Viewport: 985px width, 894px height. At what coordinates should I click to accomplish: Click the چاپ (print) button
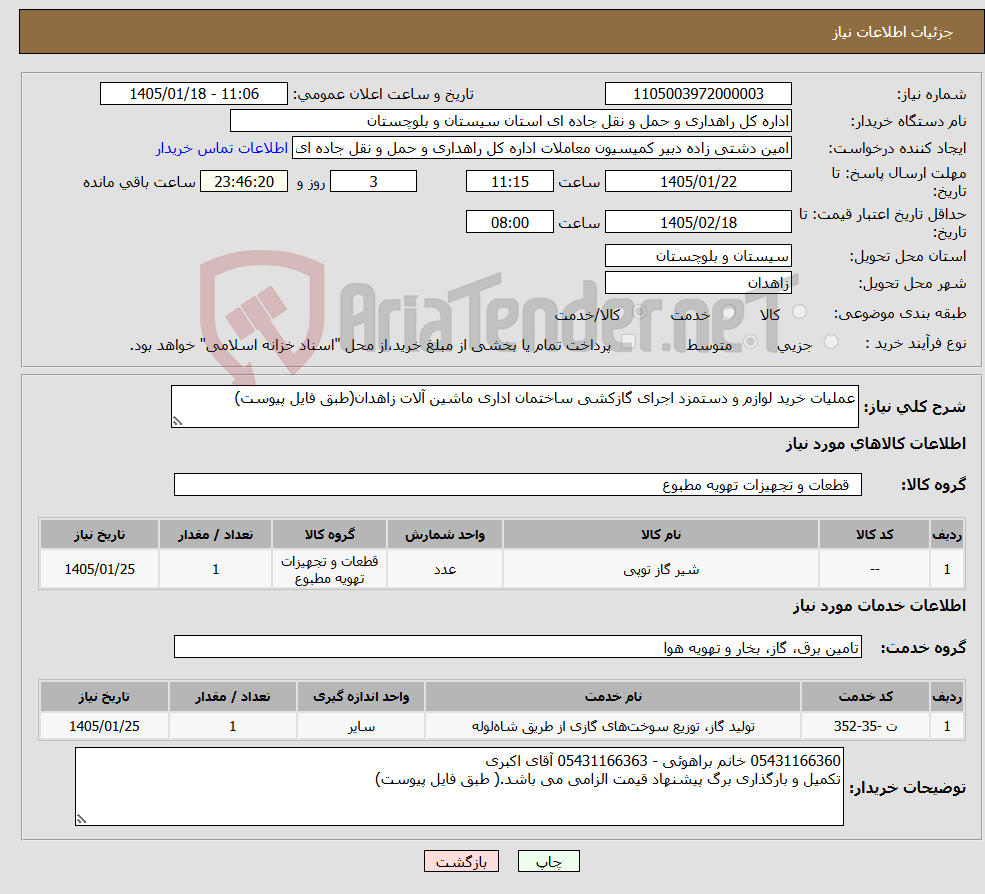click(x=548, y=861)
